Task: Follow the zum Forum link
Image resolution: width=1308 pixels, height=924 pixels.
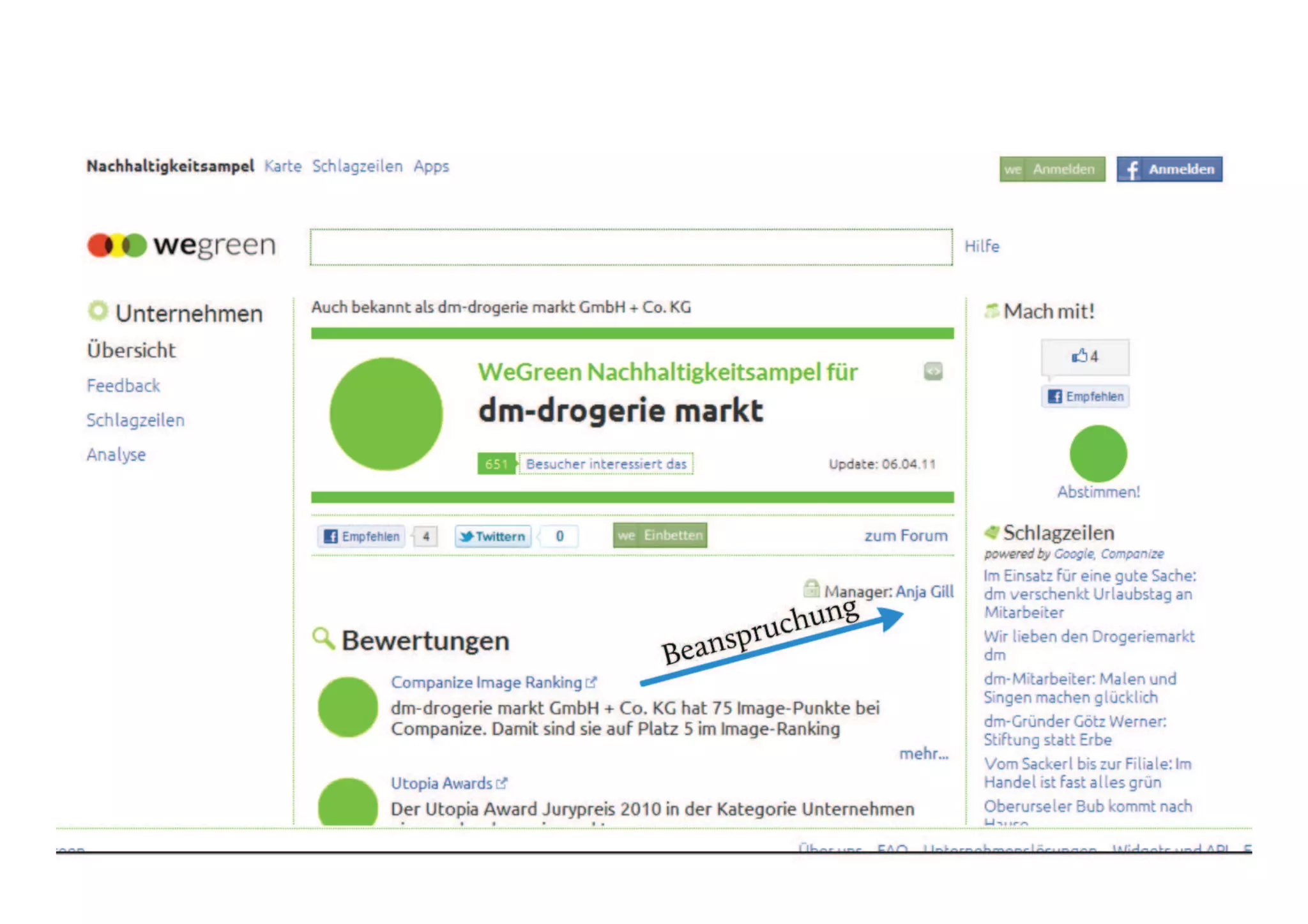Action: pyautogui.click(x=906, y=536)
